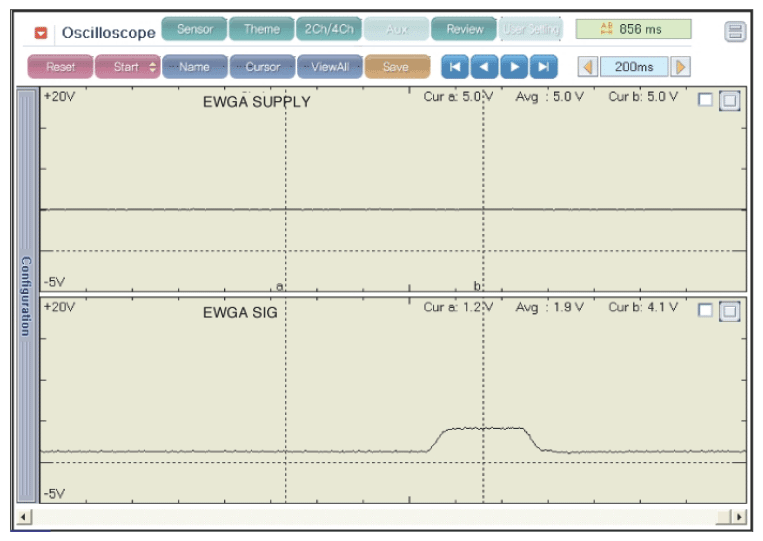Open the panel layout icon at top right
Viewport: 763px width, 541px height.
[735, 32]
